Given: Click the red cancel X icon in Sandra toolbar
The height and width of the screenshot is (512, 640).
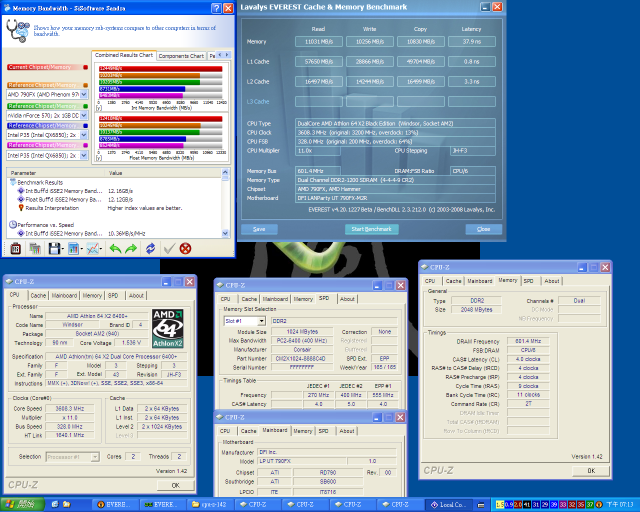Looking at the screenshot, I should pyautogui.click(x=185, y=248).
